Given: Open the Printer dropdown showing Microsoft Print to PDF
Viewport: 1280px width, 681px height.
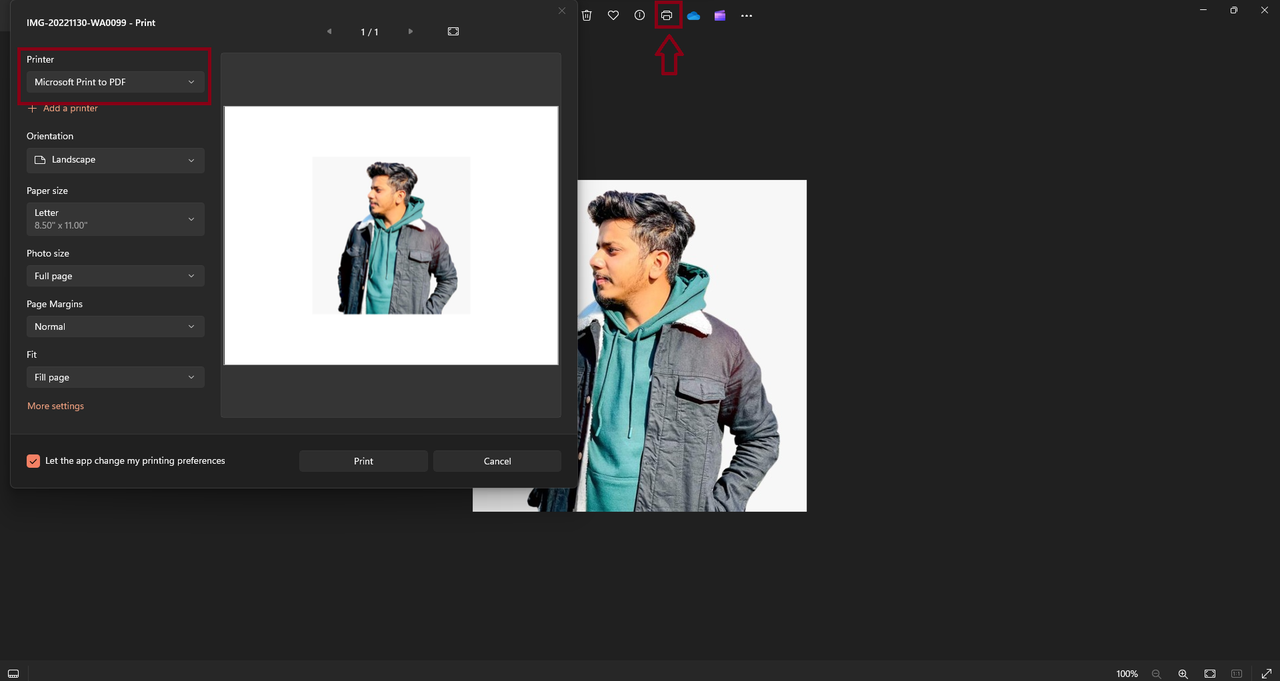Looking at the screenshot, I should 116,82.
